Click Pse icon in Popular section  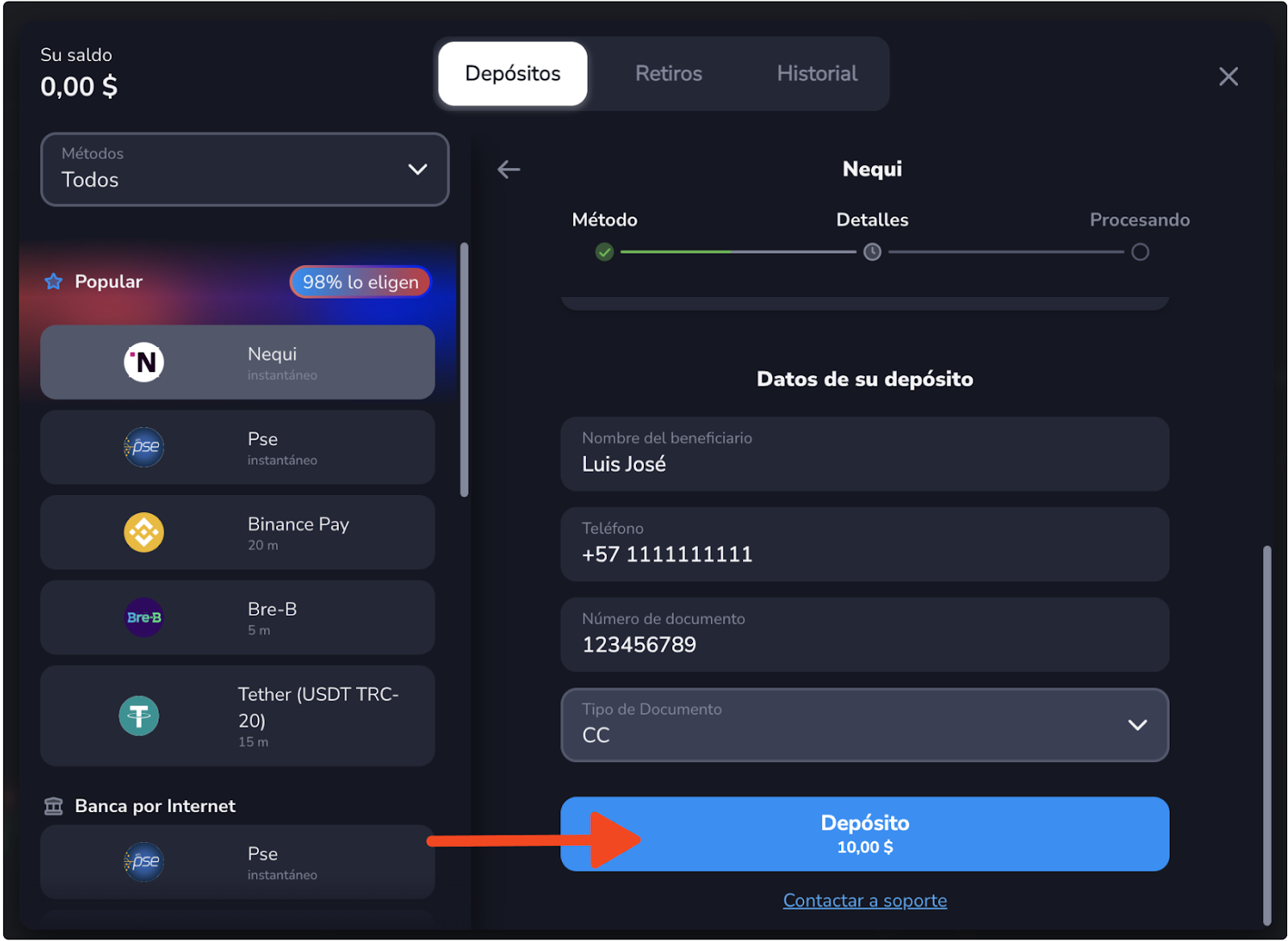(144, 448)
